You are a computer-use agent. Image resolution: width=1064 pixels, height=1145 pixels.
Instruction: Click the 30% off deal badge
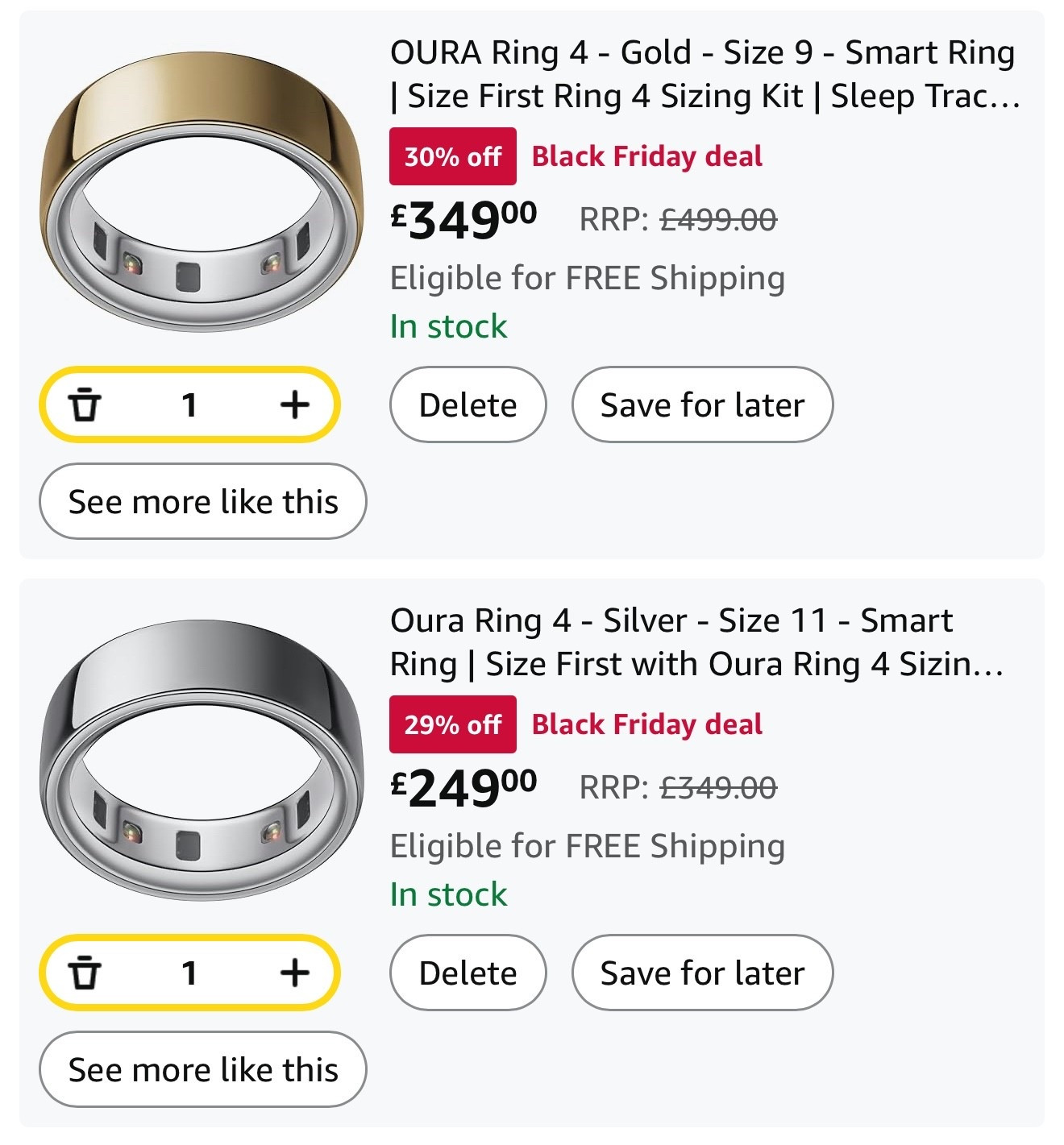(452, 156)
